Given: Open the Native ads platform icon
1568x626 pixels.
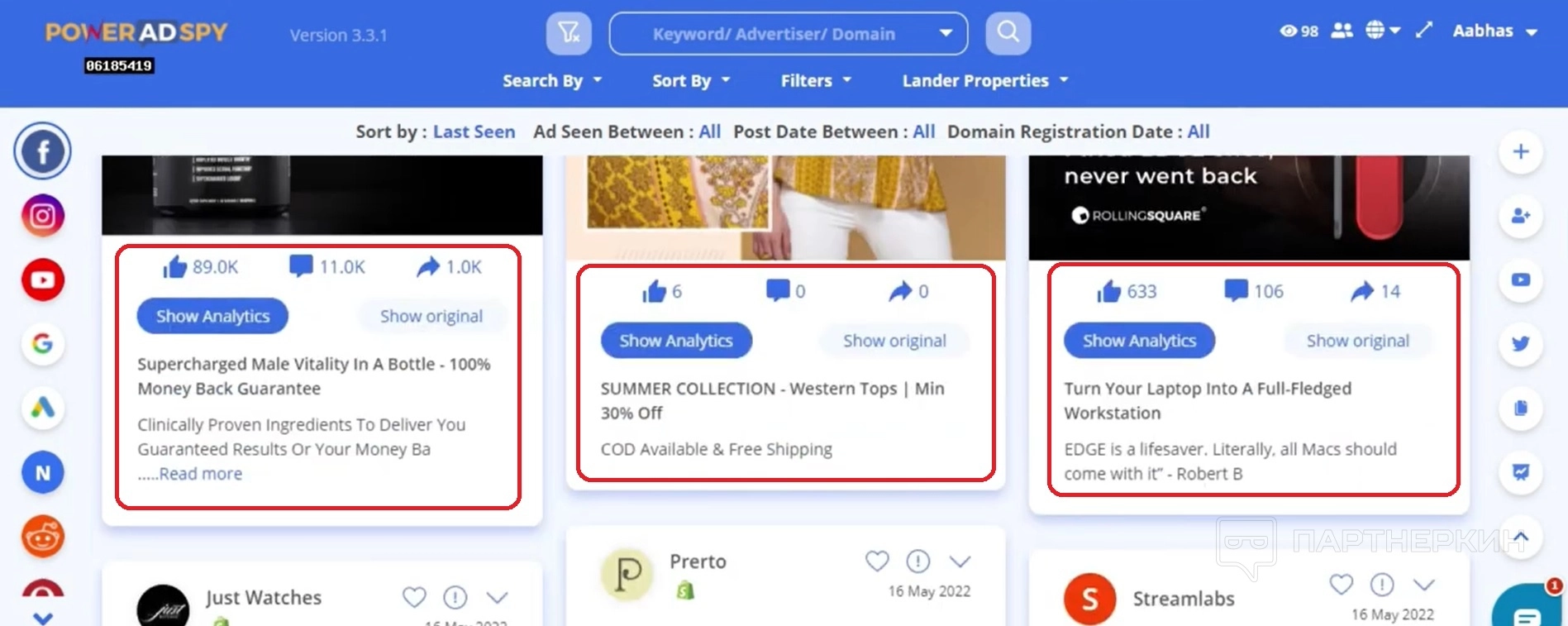Looking at the screenshot, I should [x=42, y=472].
